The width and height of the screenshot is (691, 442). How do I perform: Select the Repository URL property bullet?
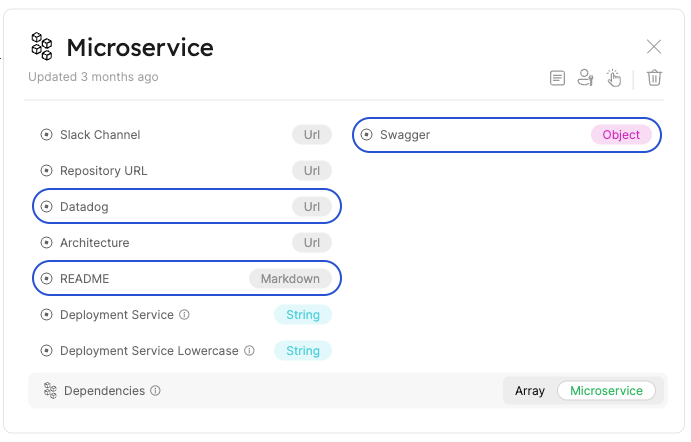(x=46, y=171)
